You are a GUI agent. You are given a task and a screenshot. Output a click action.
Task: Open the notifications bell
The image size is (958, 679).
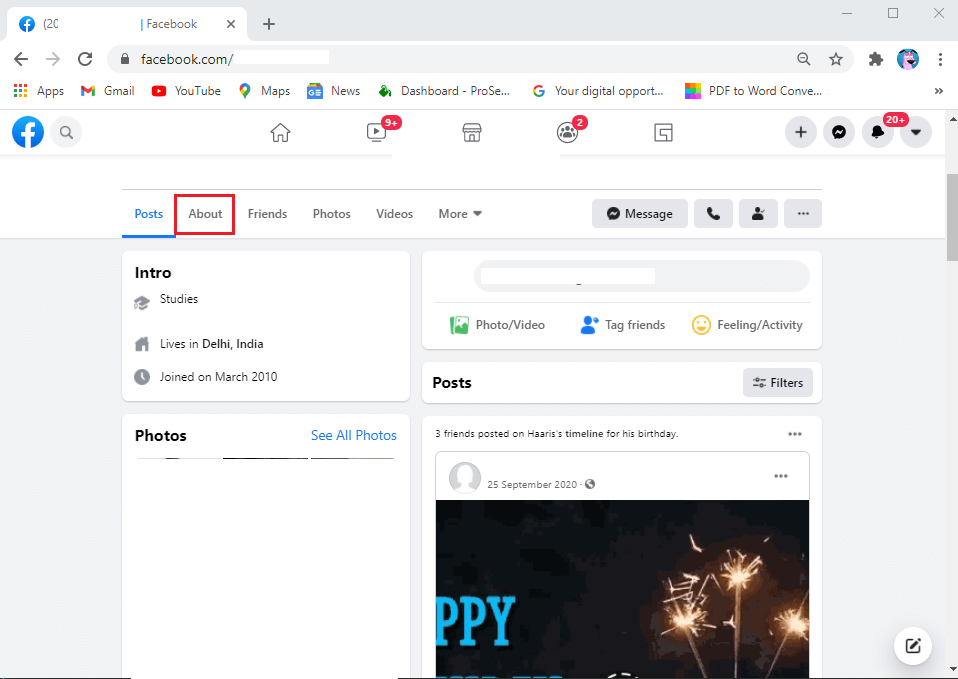(x=877, y=132)
